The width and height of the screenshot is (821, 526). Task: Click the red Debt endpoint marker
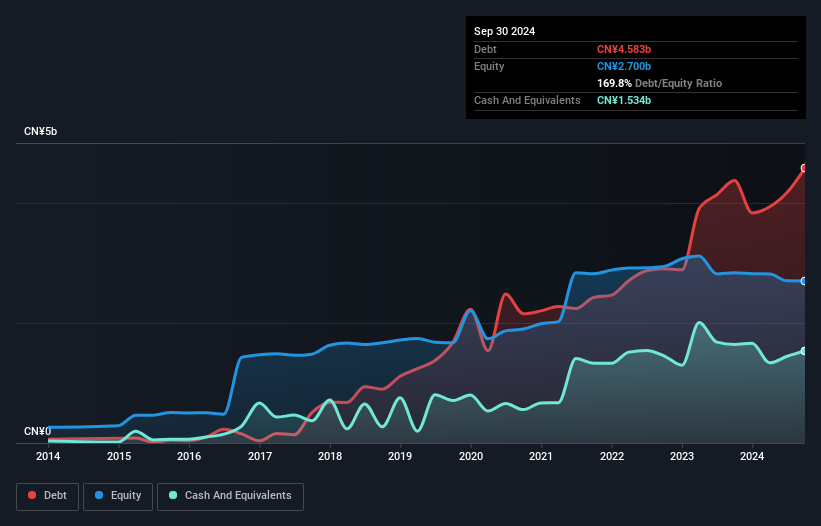pos(804,168)
